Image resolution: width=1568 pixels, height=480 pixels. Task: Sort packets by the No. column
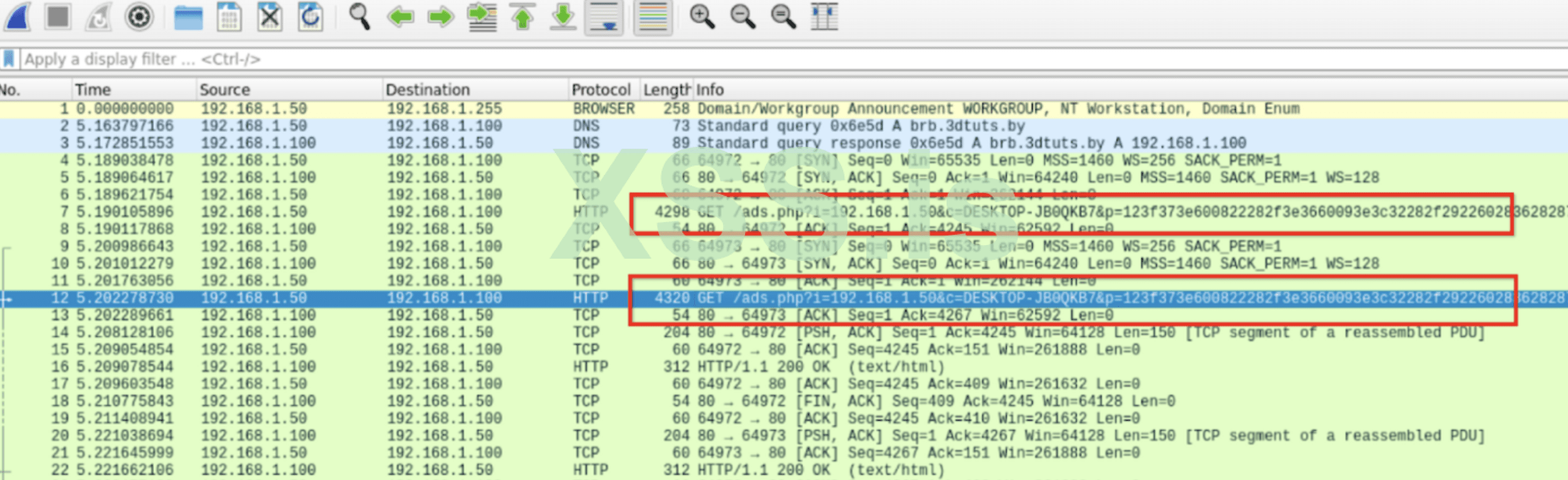click(x=36, y=90)
